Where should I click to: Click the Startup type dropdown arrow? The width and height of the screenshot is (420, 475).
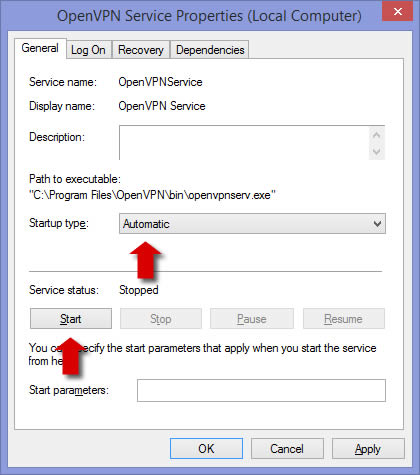(377, 224)
